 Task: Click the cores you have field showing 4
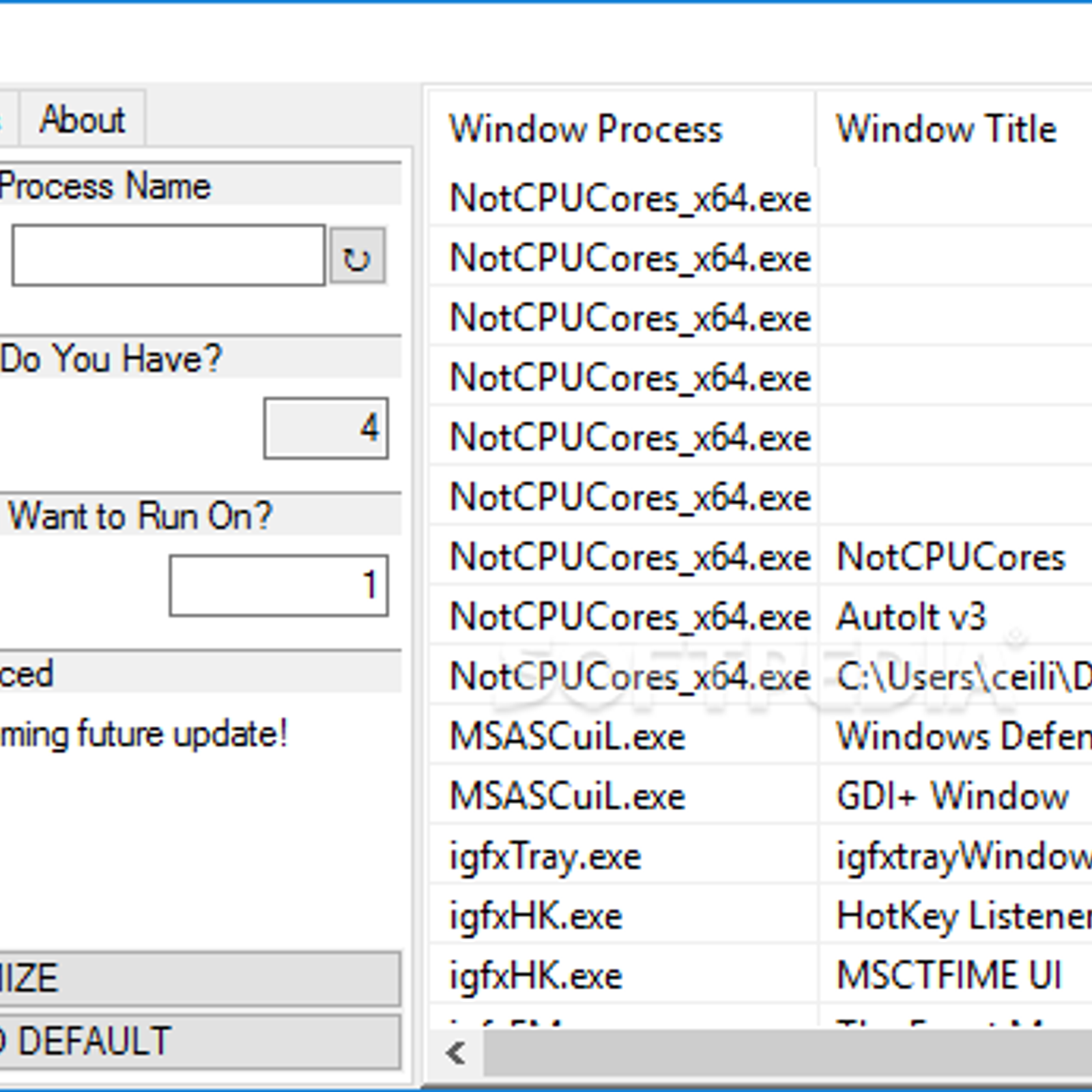click(x=326, y=429)
